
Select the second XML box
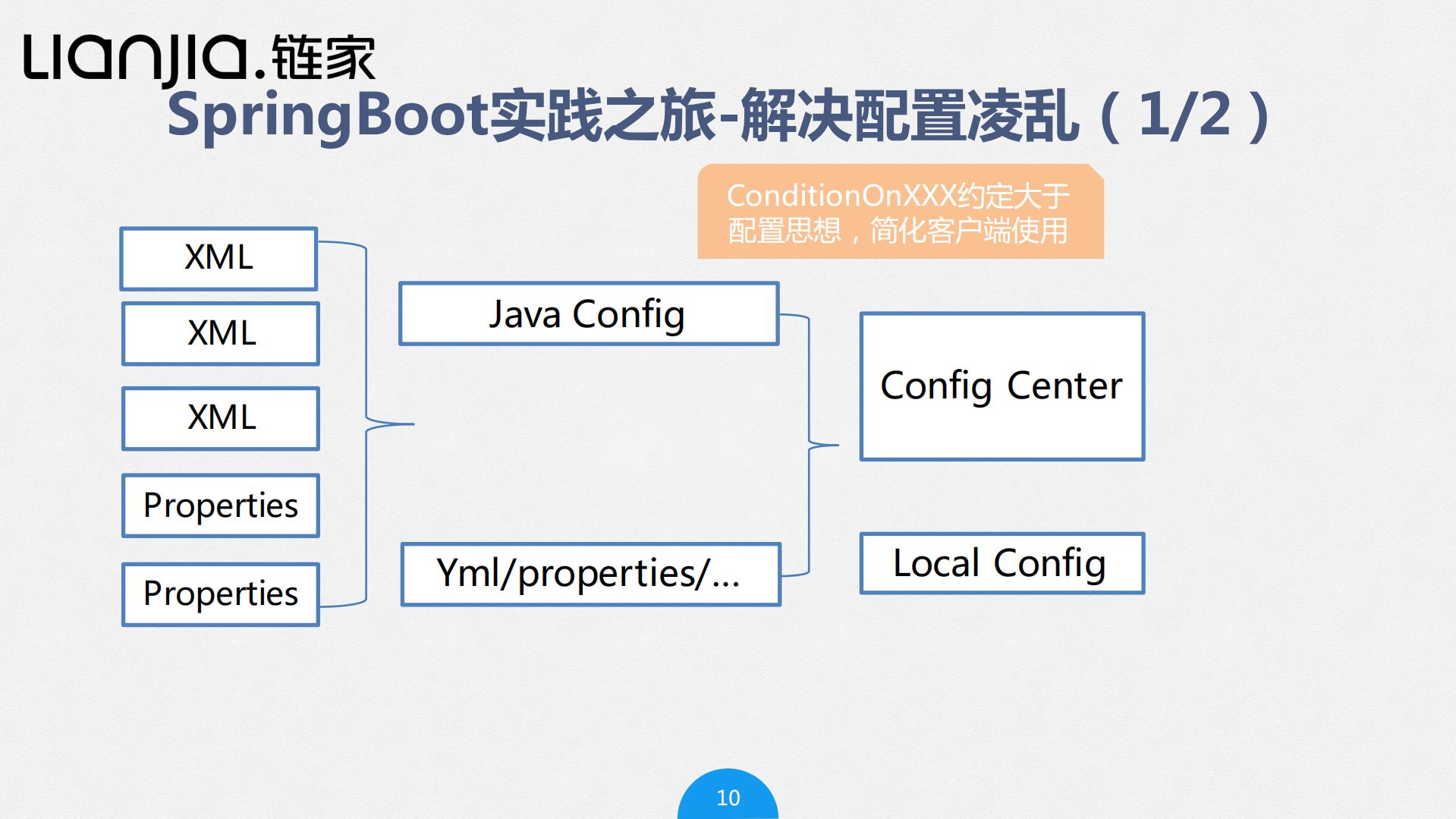[x=220, y=333]
